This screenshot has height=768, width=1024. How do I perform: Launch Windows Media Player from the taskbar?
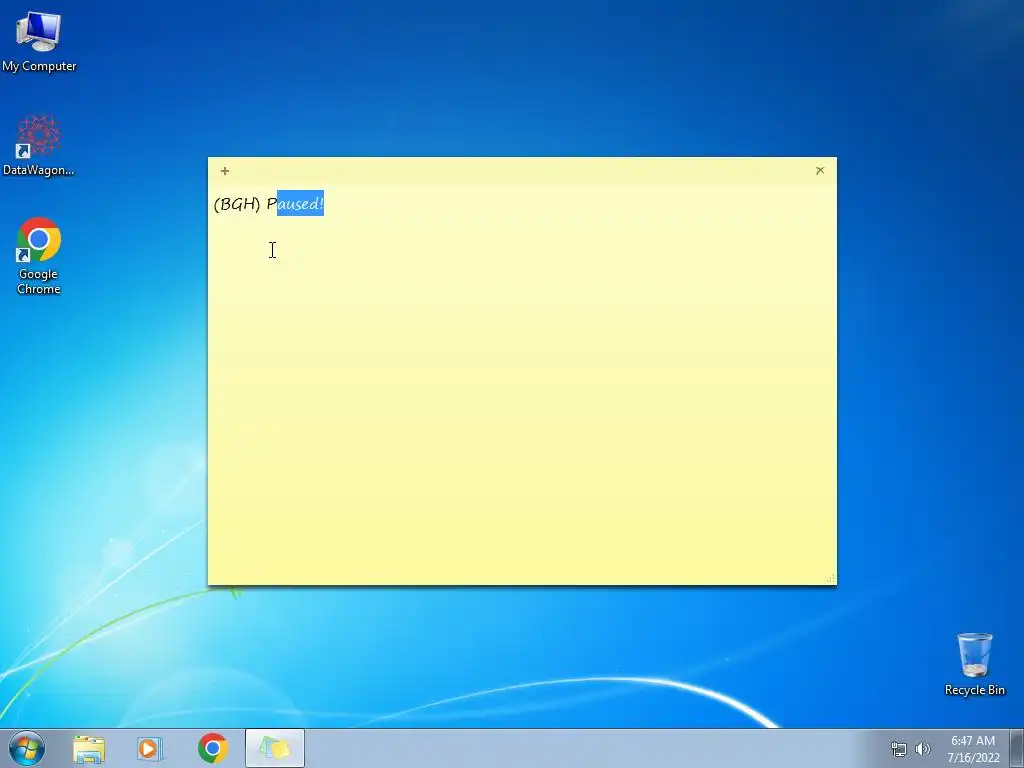tap(150, 748)
